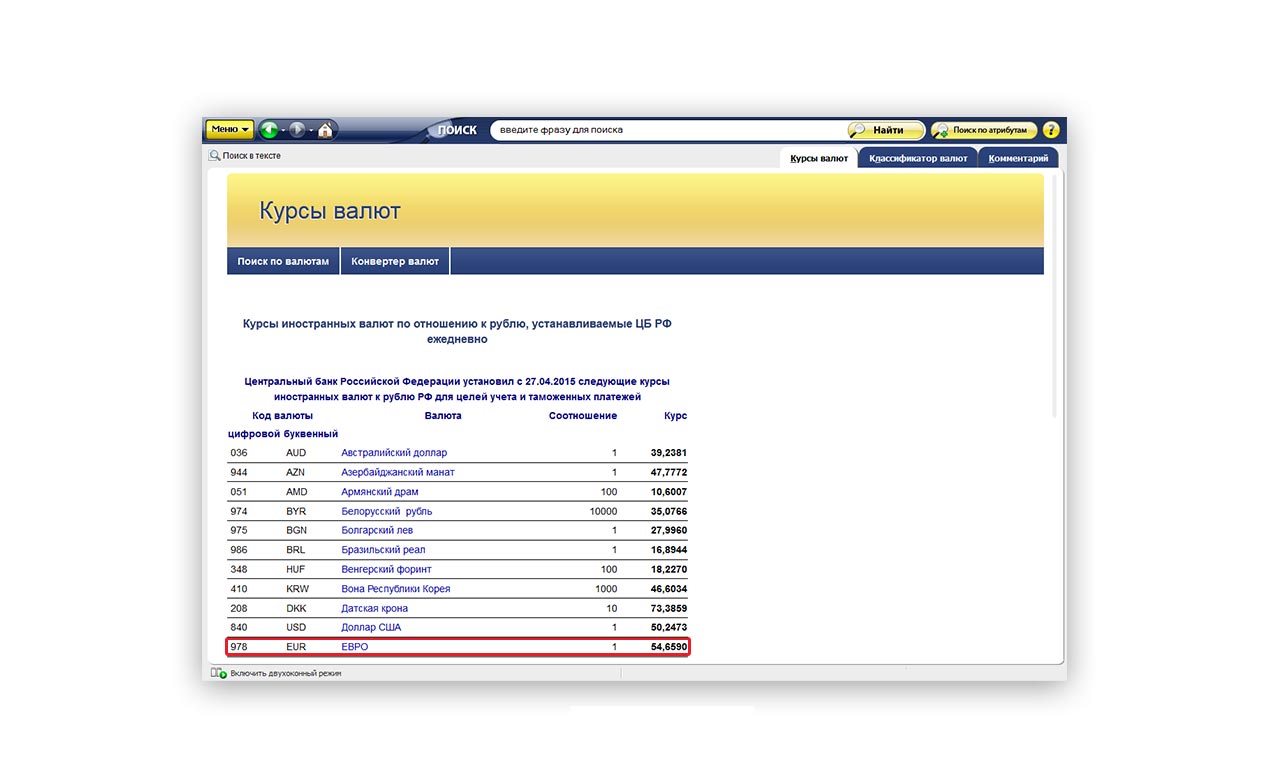Select the ratio value 10000
The image size is (1266, 781).
(603, 511)
